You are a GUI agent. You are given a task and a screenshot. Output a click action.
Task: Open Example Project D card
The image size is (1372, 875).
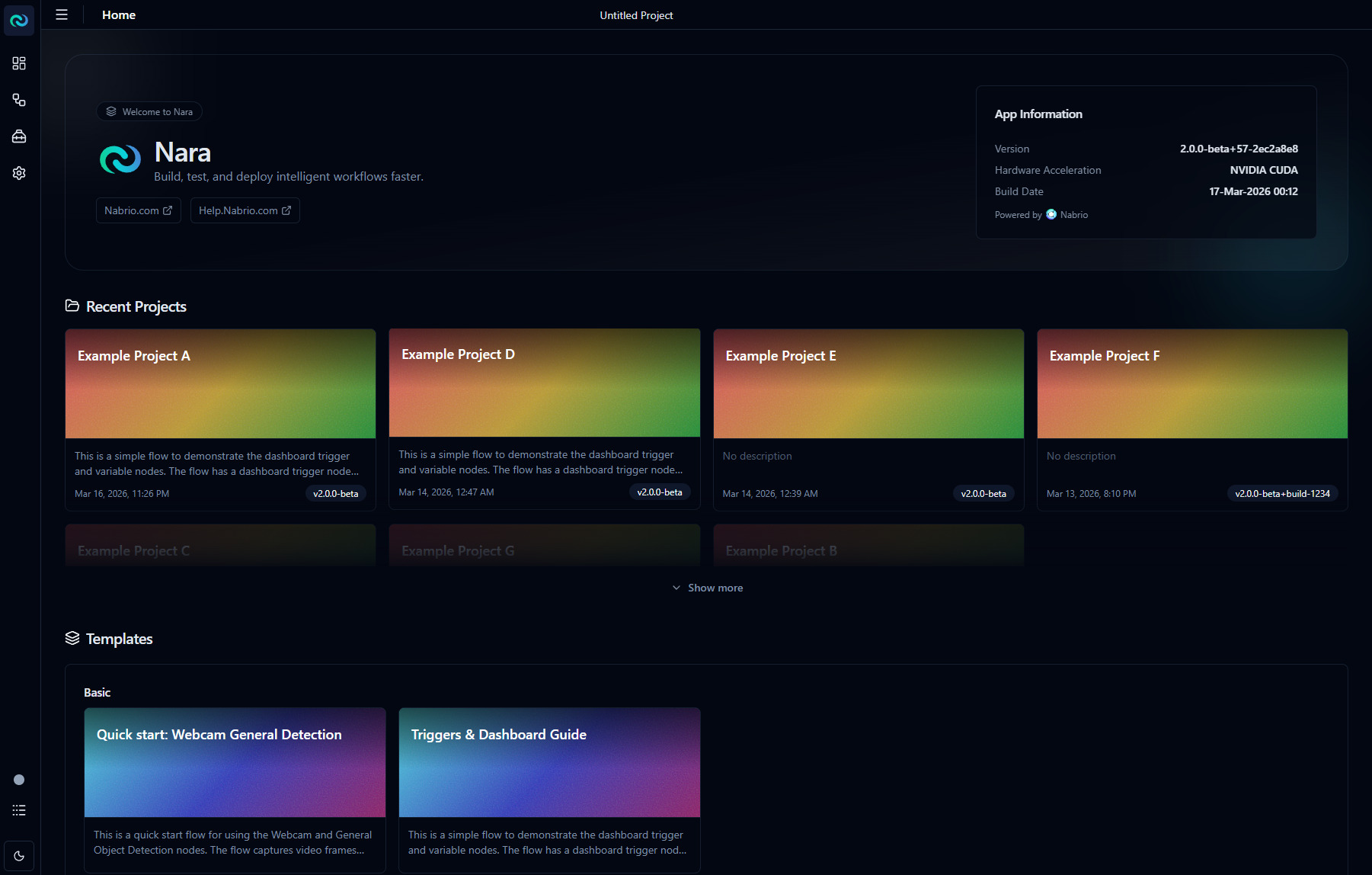coord(544,418)
